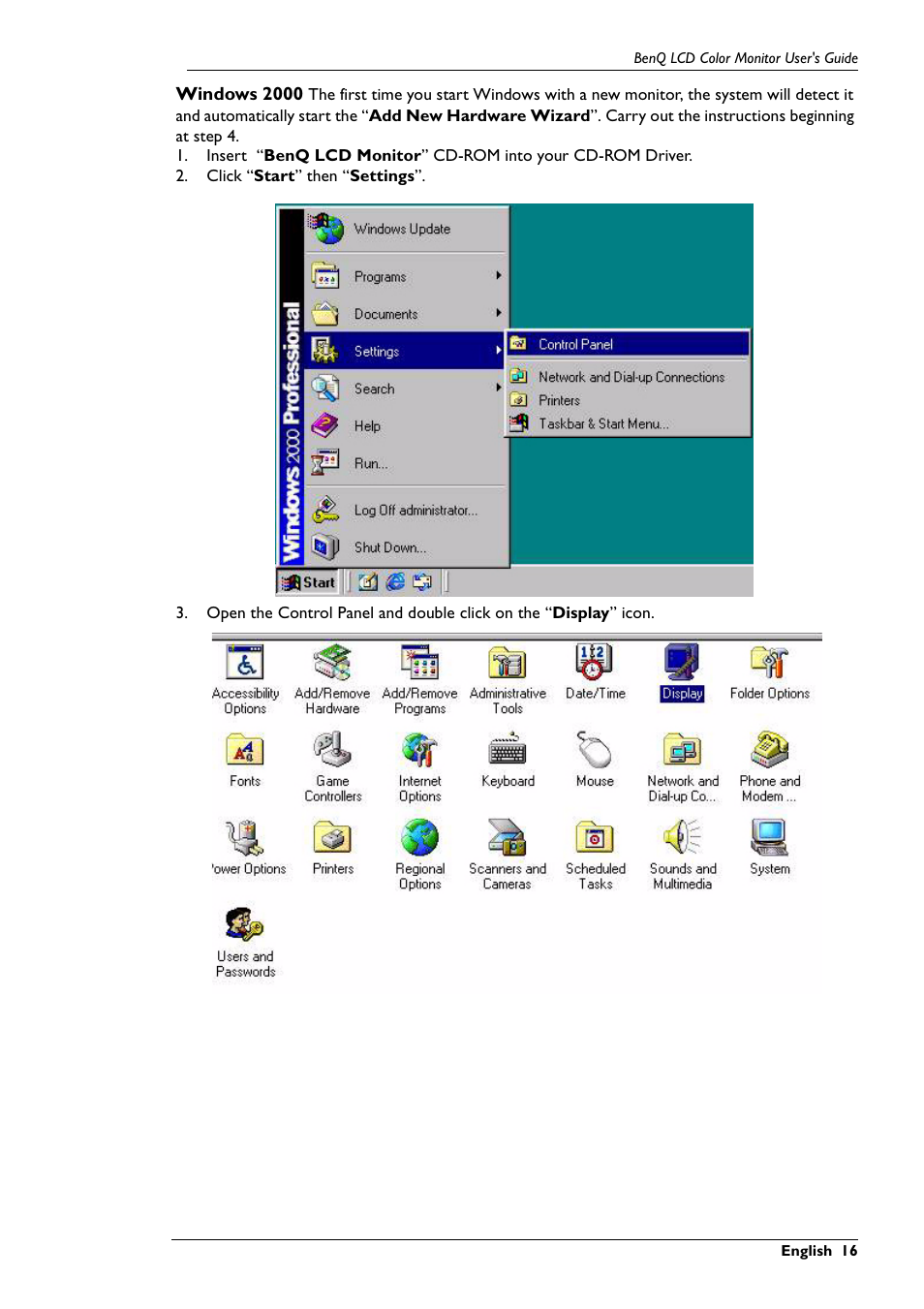Screen dimensions: 924x1309
Task: Select Printers in the Settings submenu
Action: coord(629,400)
